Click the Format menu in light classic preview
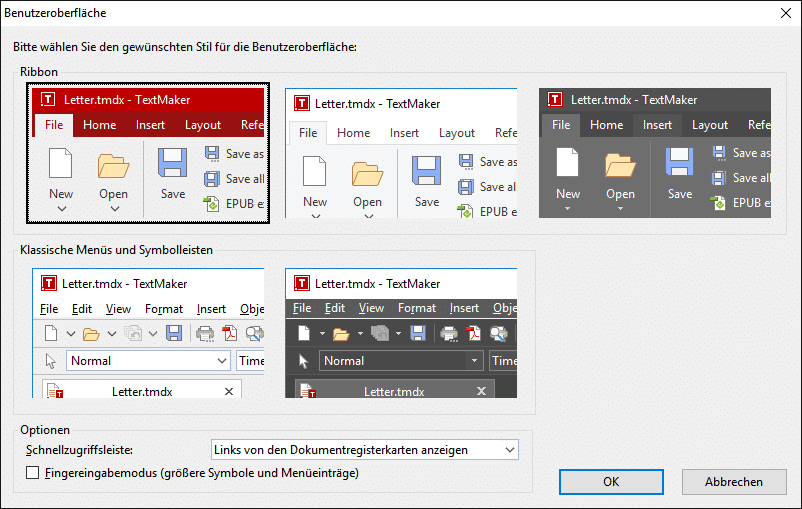The image size is (802, 509). click(164, 309)
